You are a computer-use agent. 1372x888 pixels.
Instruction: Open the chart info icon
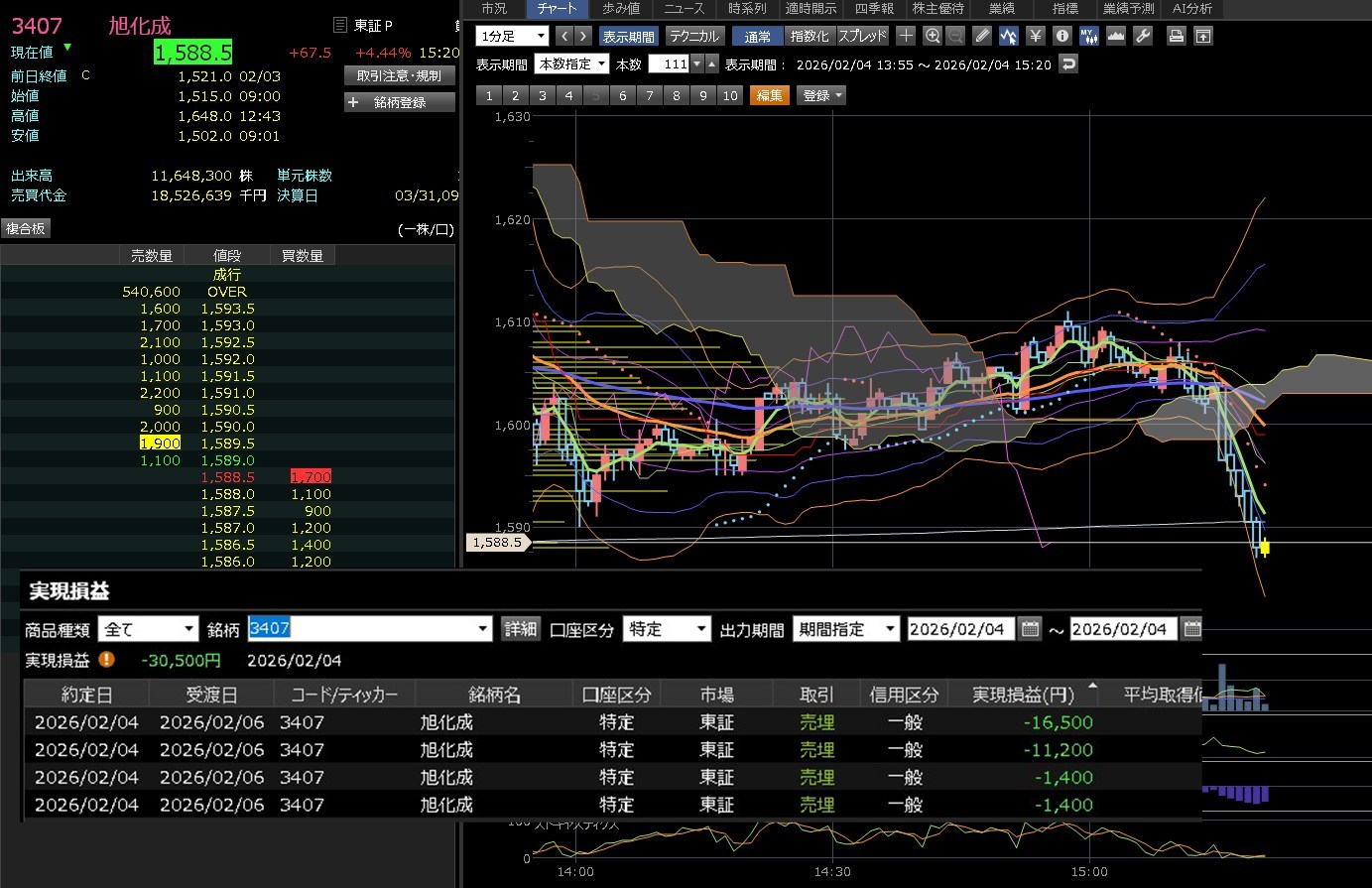click(x=1061, y=36)
